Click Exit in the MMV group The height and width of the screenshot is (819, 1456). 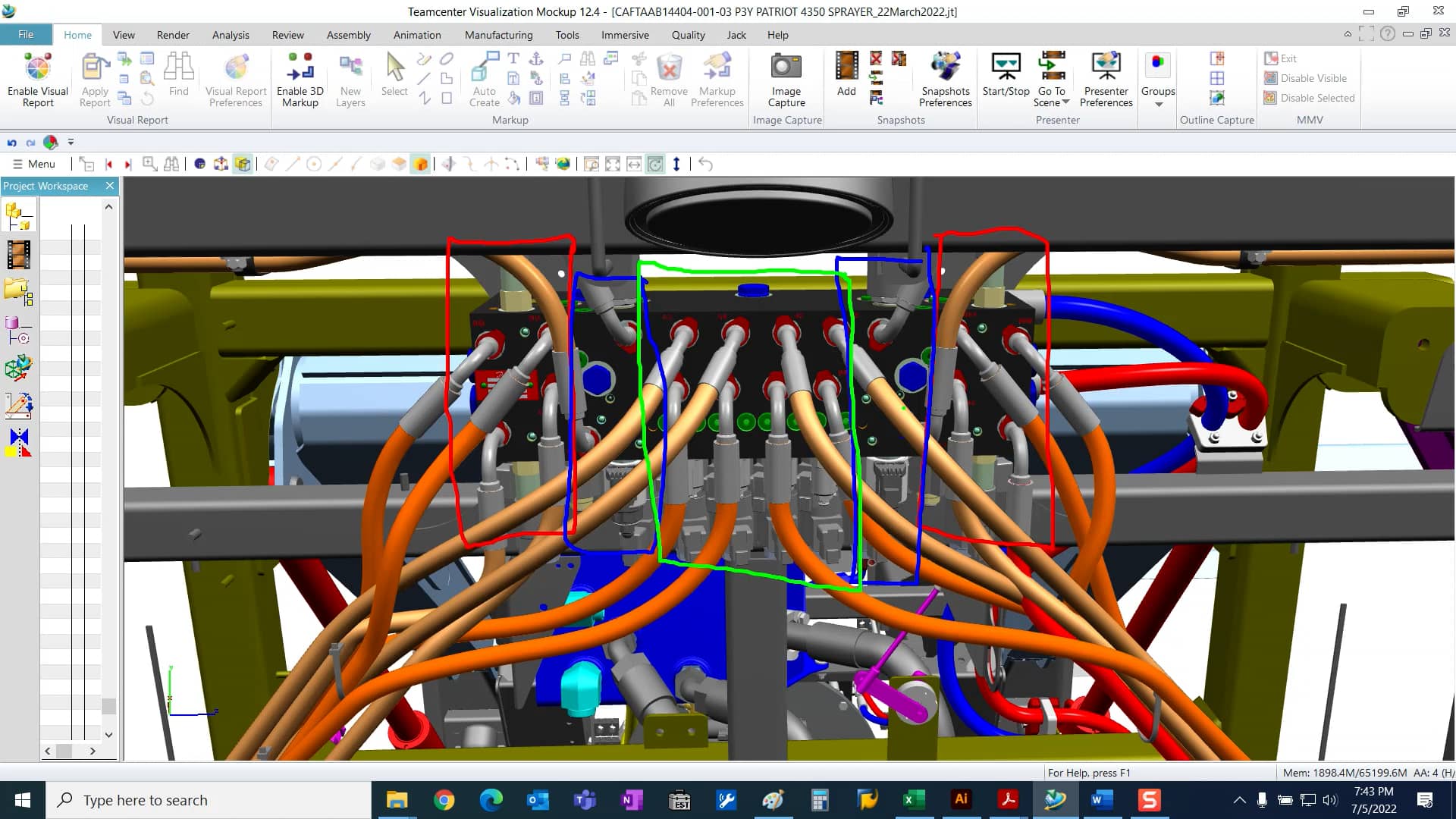[1283, 58]
